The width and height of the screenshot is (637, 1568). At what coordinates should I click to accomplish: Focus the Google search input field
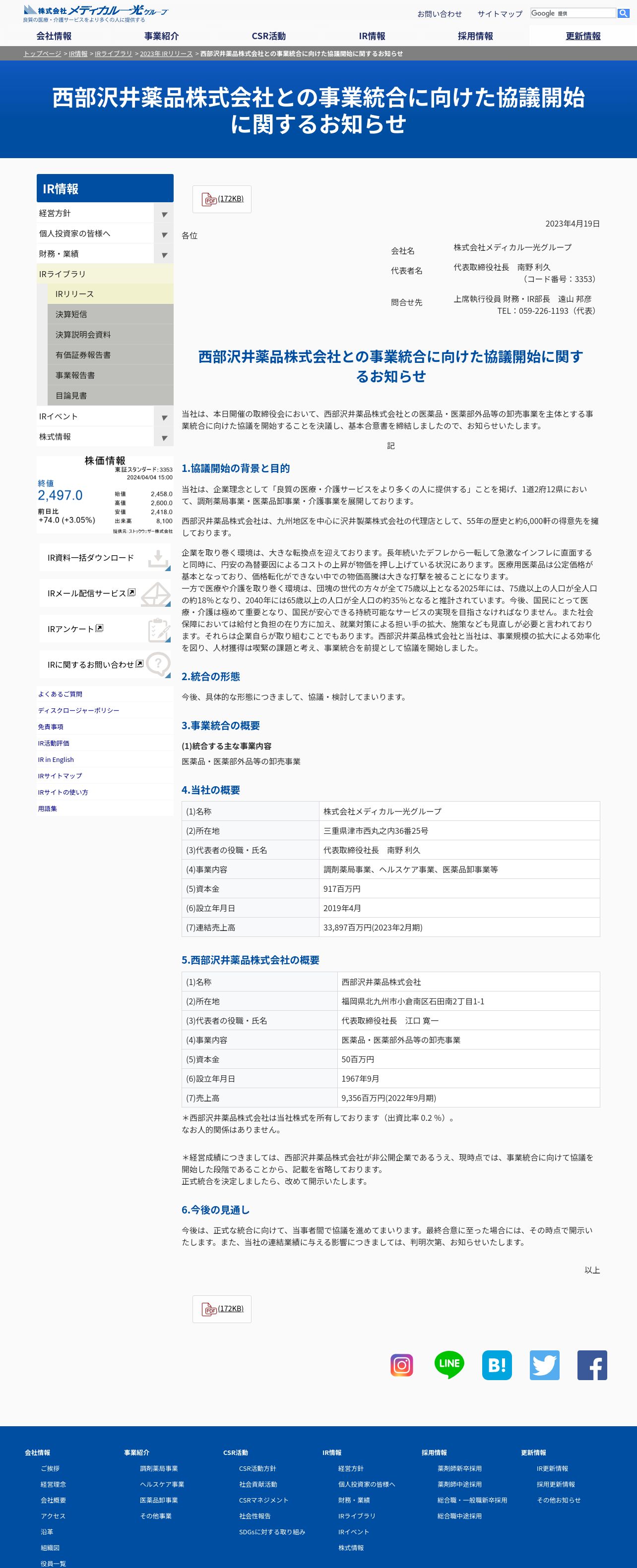573,13
